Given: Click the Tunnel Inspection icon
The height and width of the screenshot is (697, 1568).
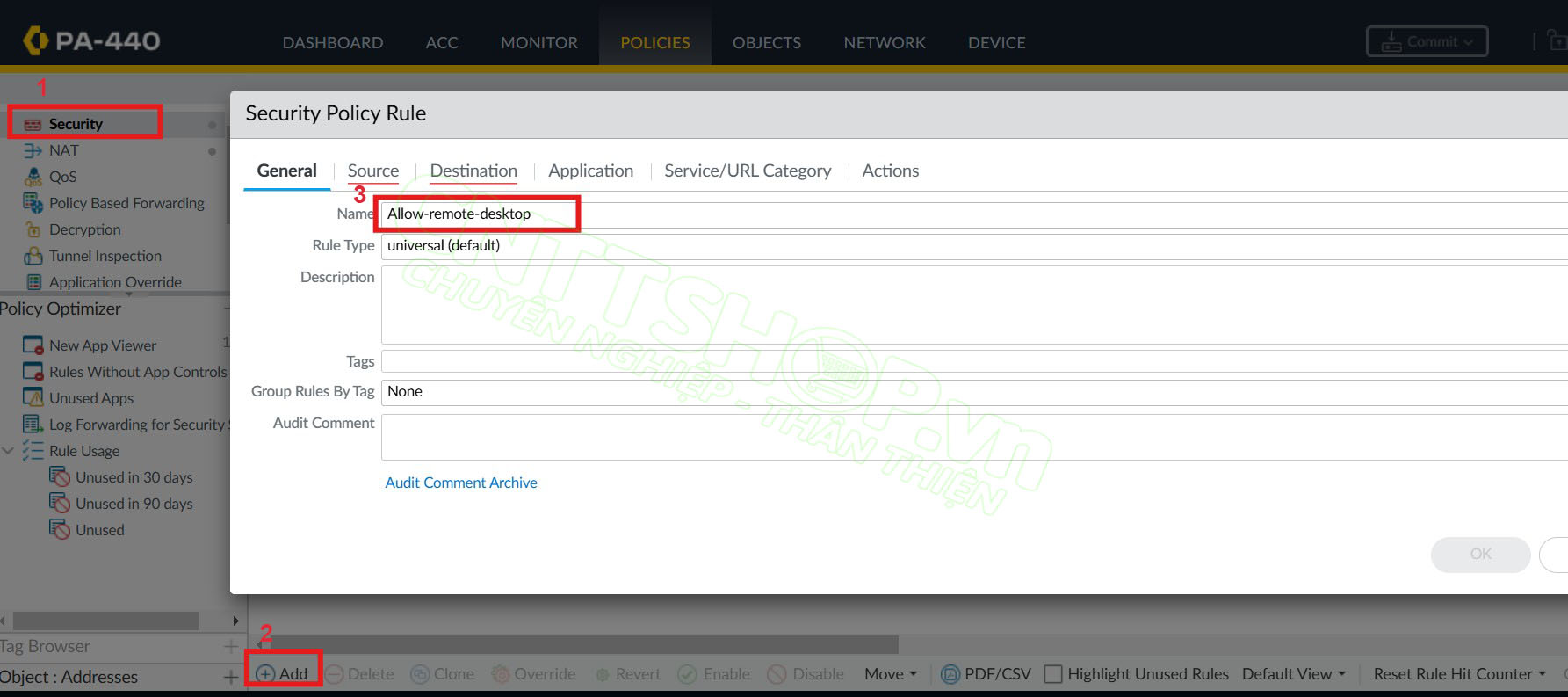Looking at the screenshot, I should click(x=33, y=257).
